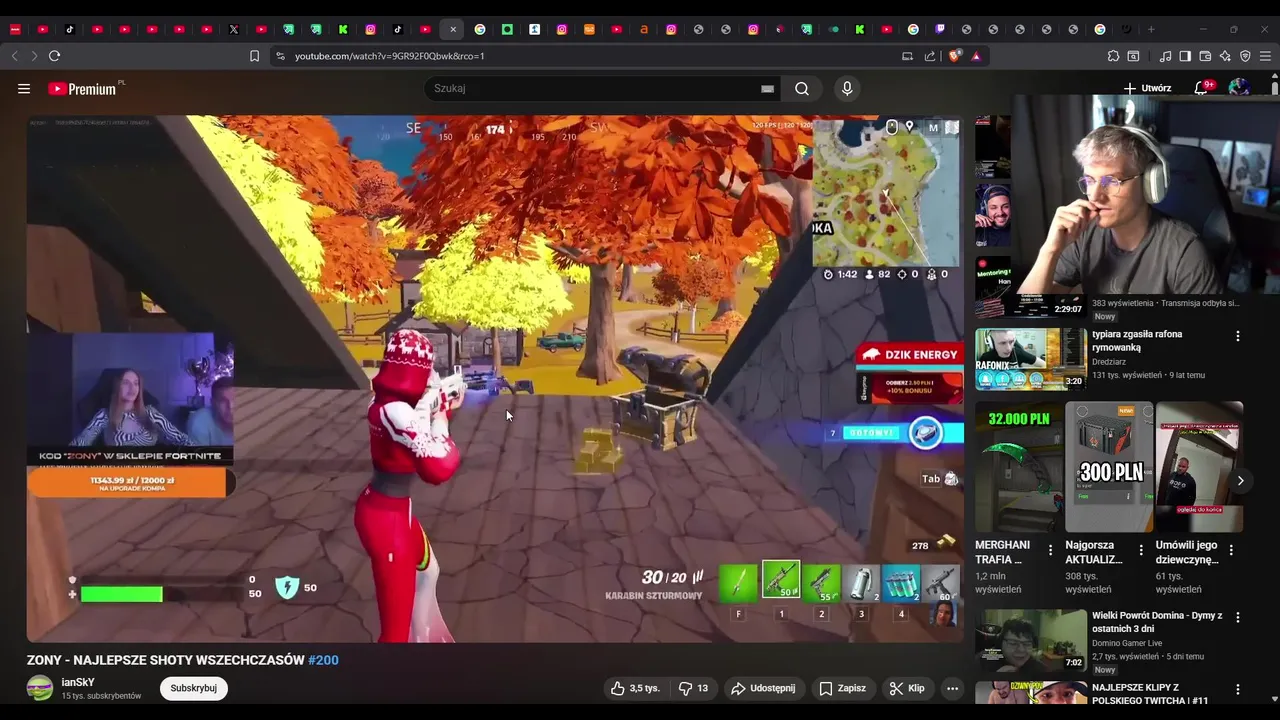Screen dimensions: 1280x720
Task: Open media controls music note icon
Action: (x=1165, y=56)
